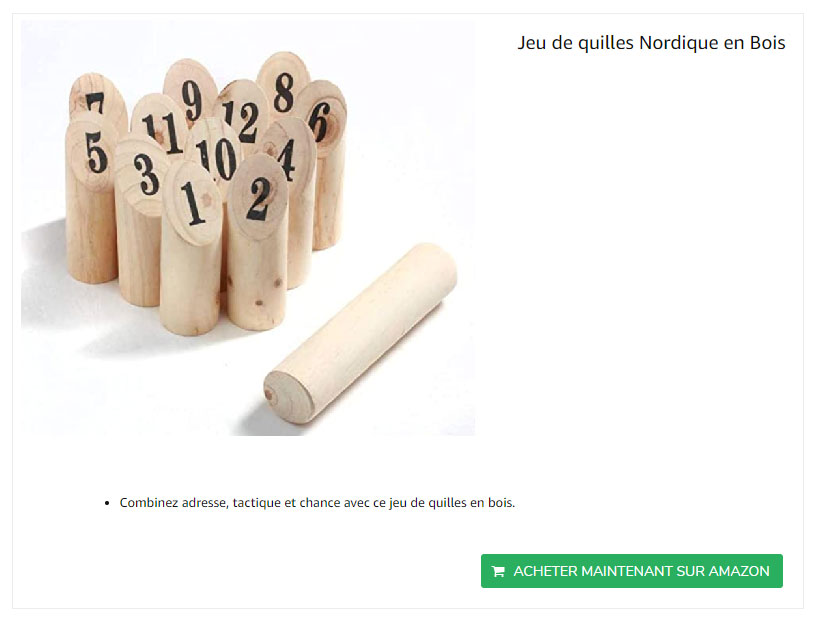Click the wooden skittles product image
Viewport: 822px width, 640px height.
pos(248,228)
